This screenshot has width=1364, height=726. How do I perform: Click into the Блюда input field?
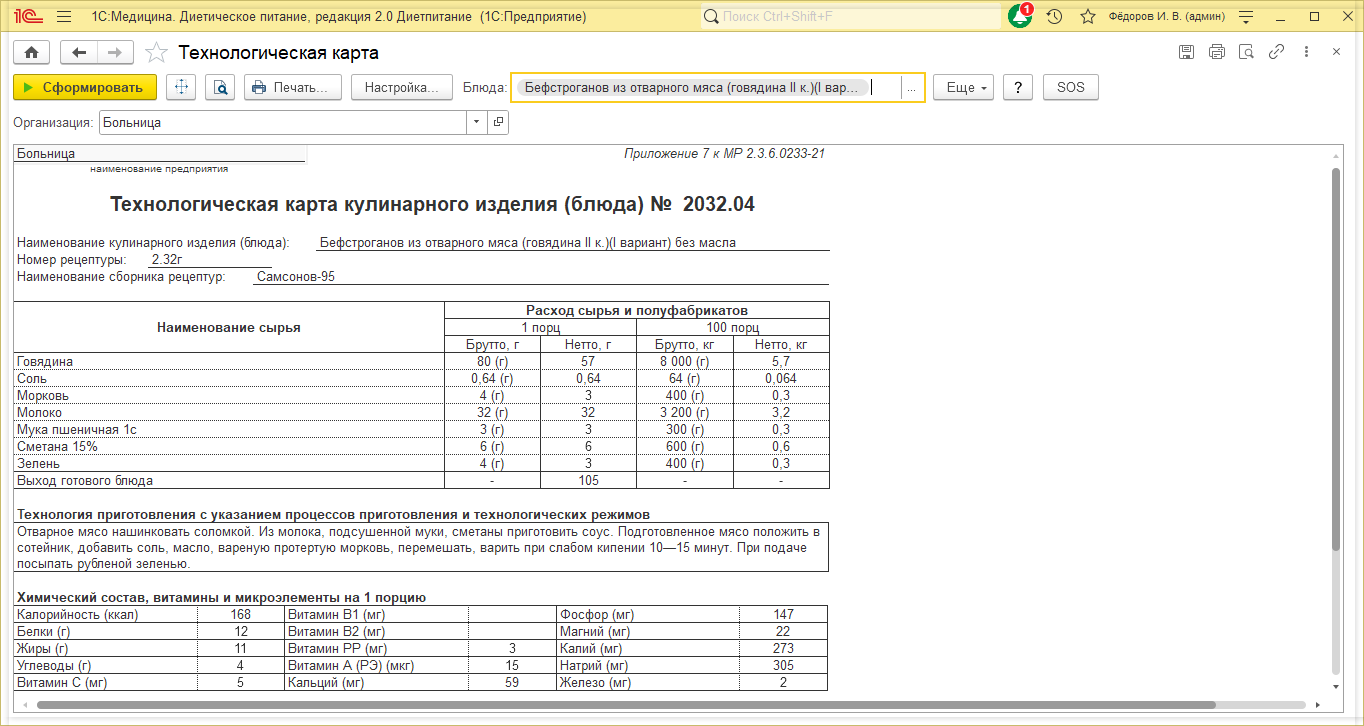pos(705,87)
